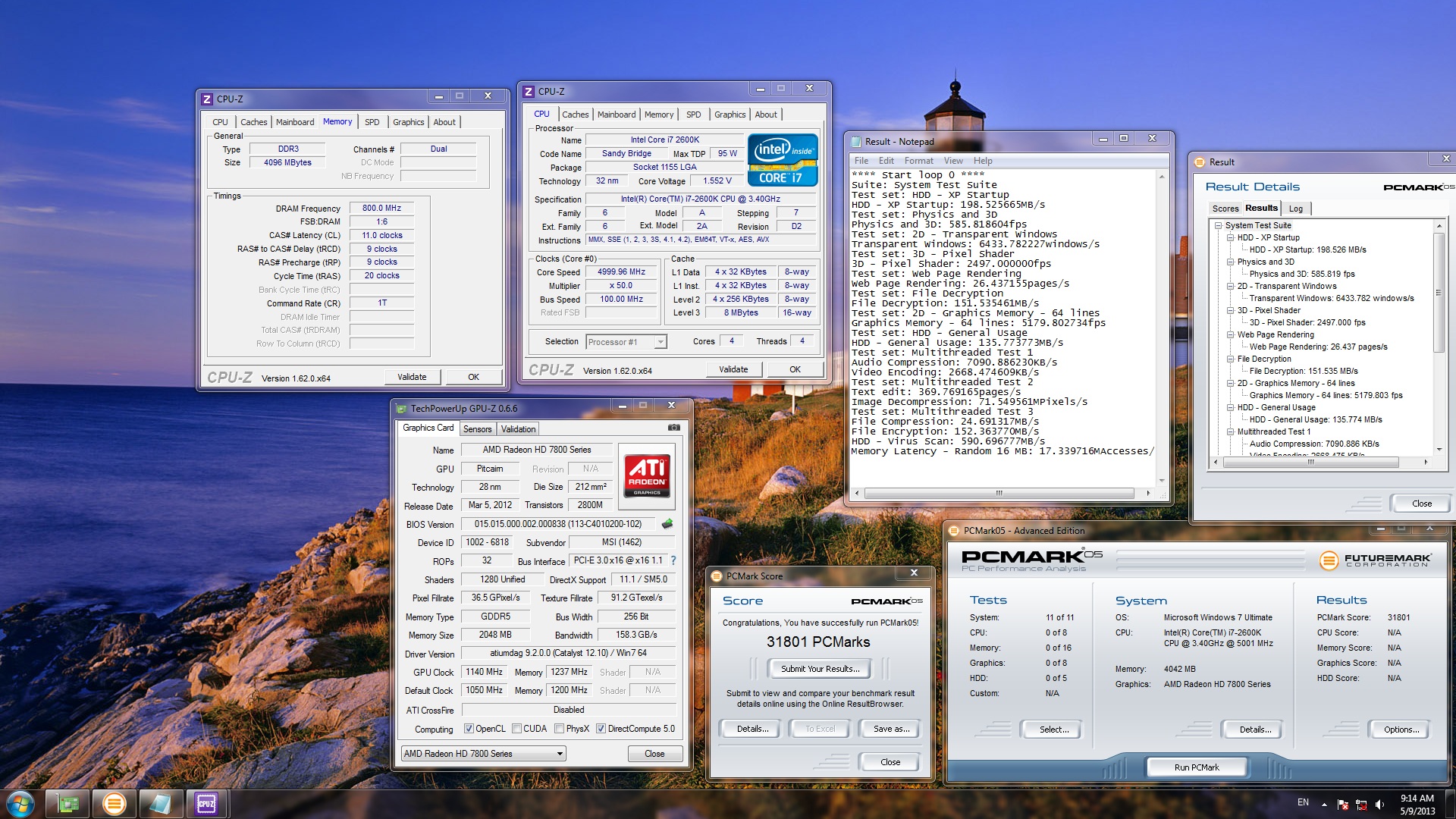Collapse the Web Page Rendering node

pyautogui.click(x=1230, y=334)
